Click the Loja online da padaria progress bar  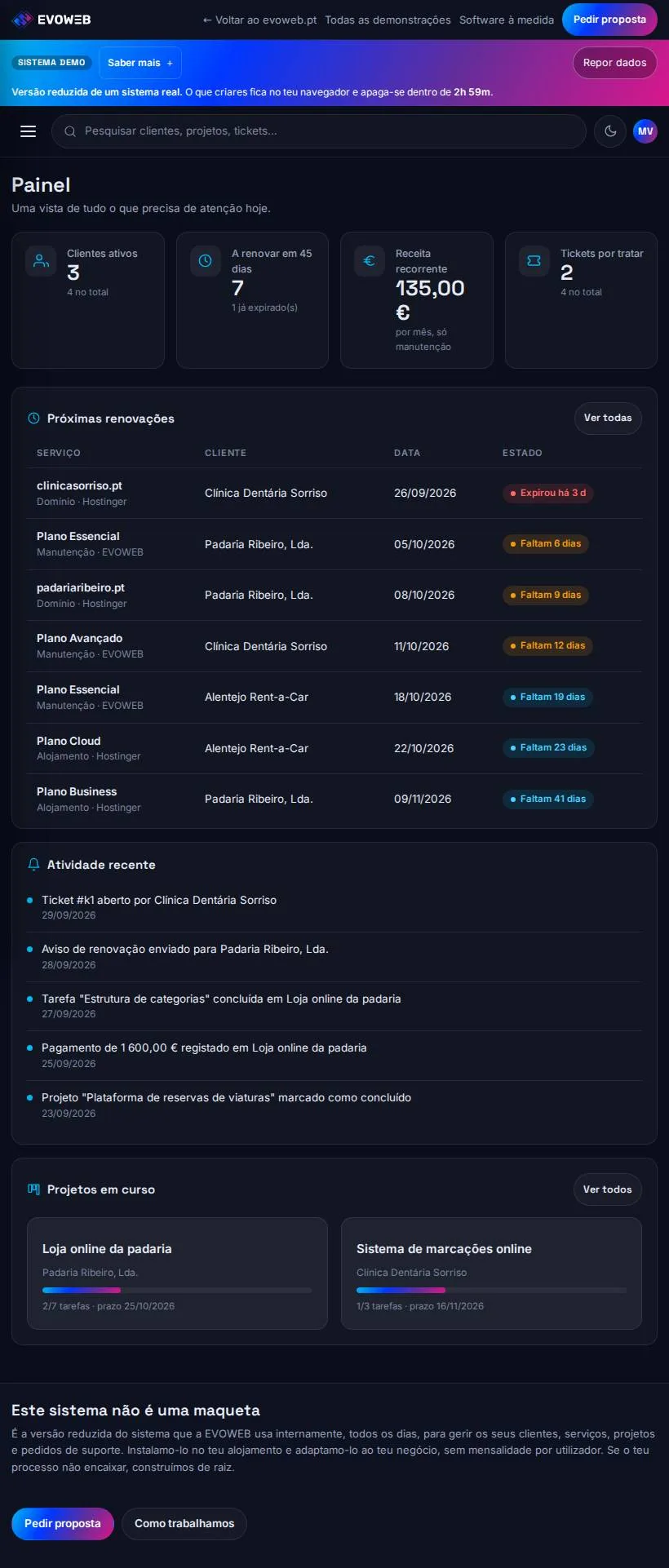tap(177, 1290)
